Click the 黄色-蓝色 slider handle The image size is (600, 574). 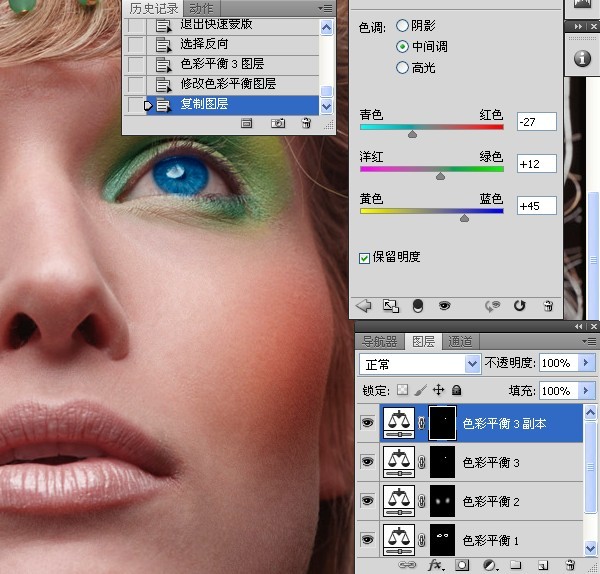coord(464,218)
